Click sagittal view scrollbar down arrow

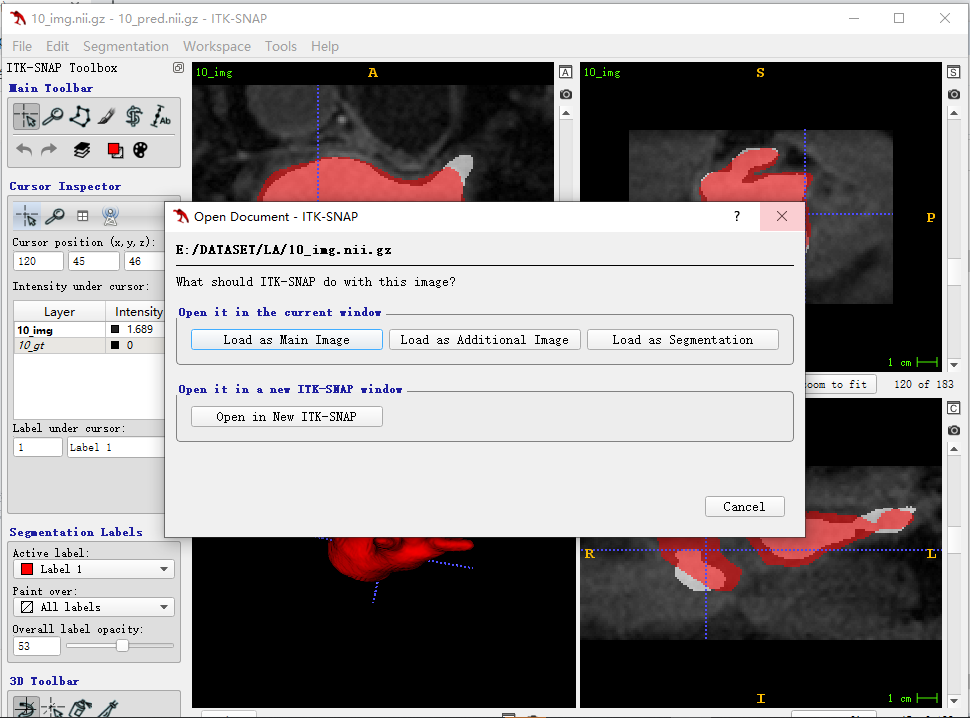(x=953, y=365)
